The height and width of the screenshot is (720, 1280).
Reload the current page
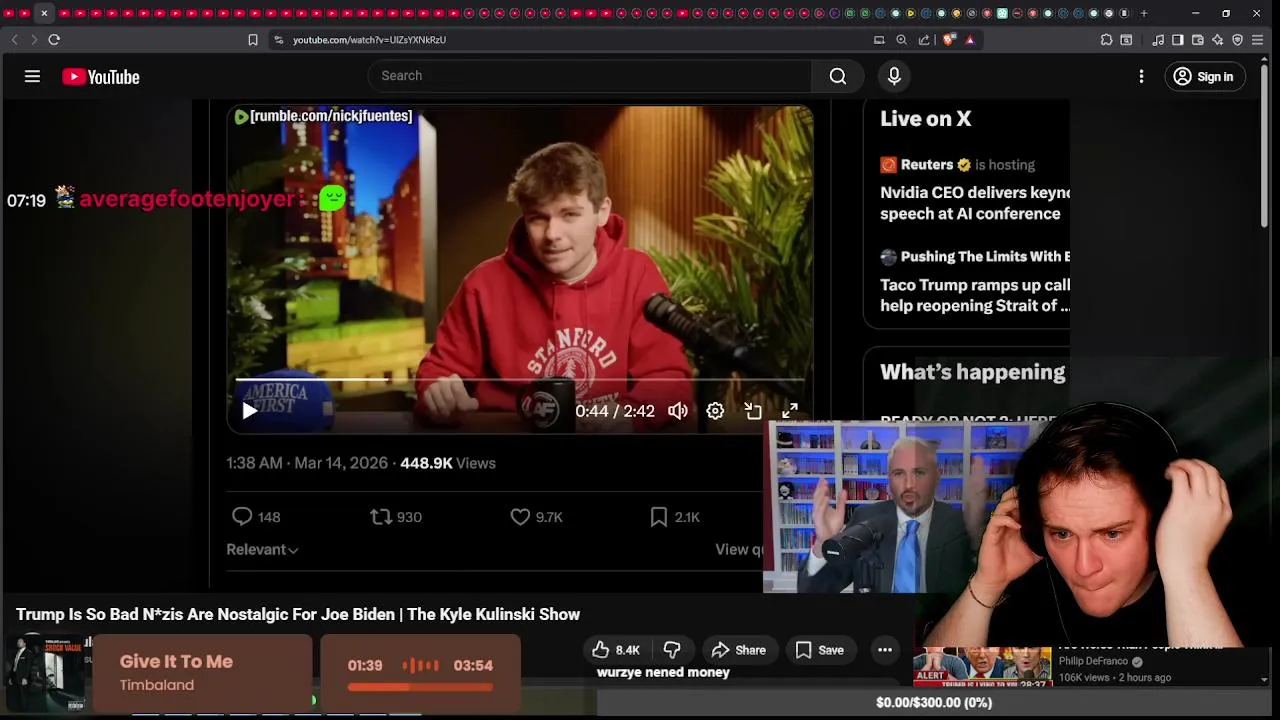coord(54,40)
